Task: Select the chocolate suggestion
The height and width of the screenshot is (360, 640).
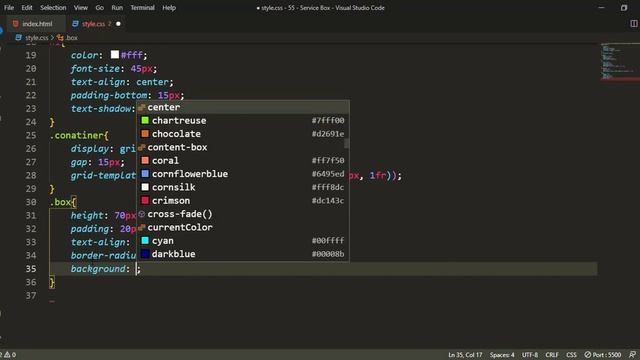Action: pos(243,134)
